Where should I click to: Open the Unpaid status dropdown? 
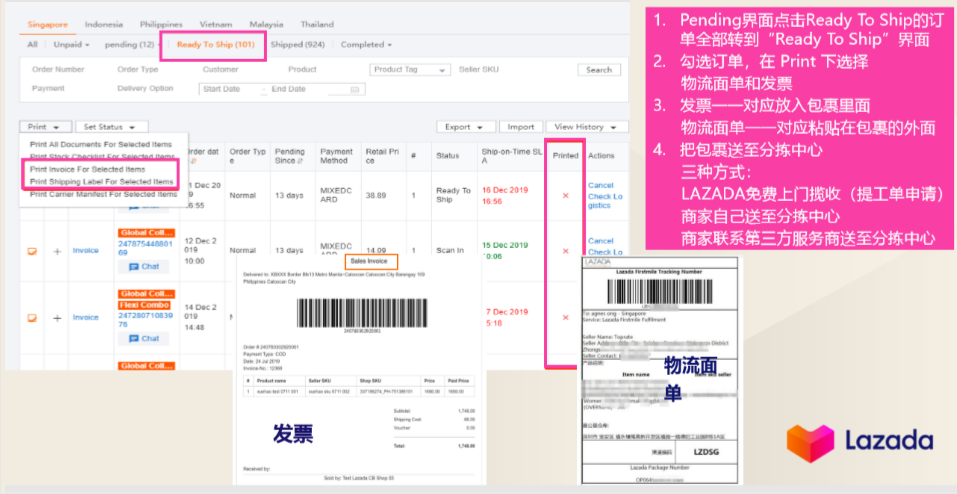click(71, 45)
